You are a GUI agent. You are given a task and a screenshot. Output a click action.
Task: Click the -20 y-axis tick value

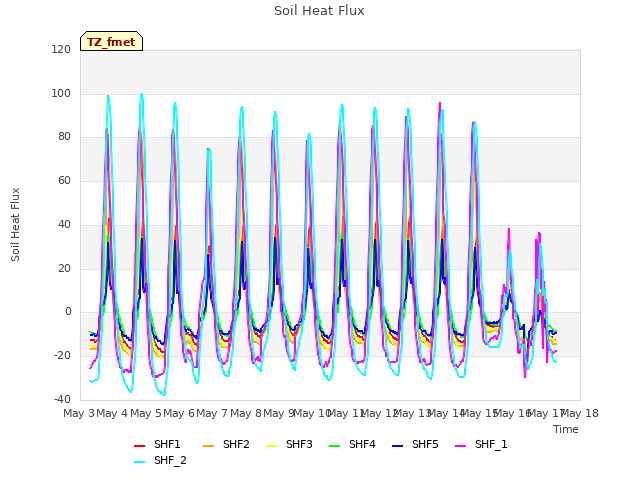click(x=62, y=356)
